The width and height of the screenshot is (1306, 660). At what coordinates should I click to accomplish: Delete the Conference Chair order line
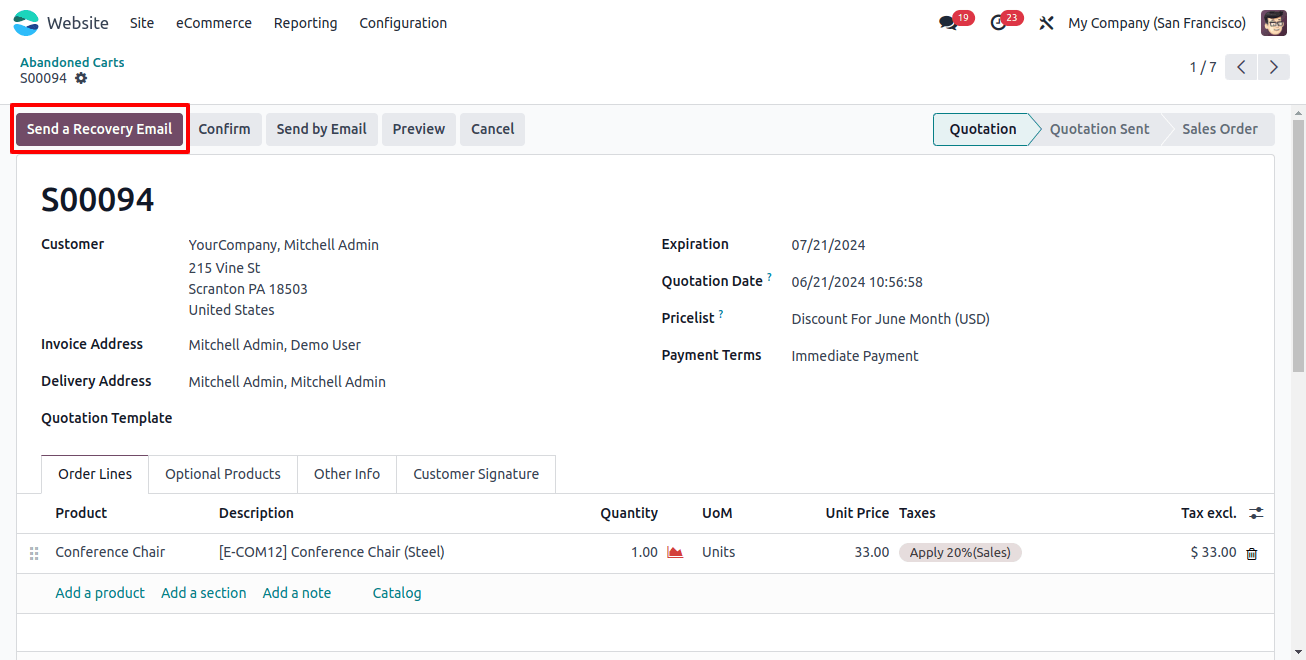(x=1252, y=553)
